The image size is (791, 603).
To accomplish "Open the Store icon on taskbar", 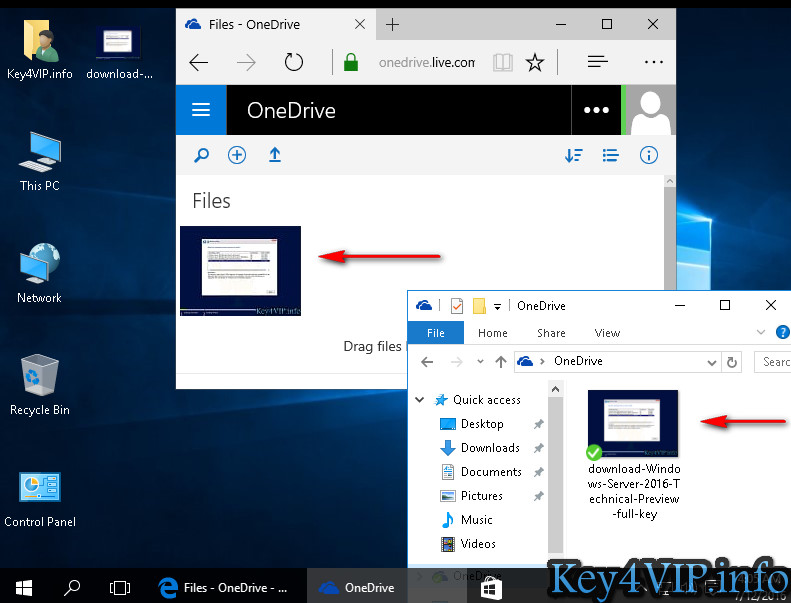I will tap(491, 588).
